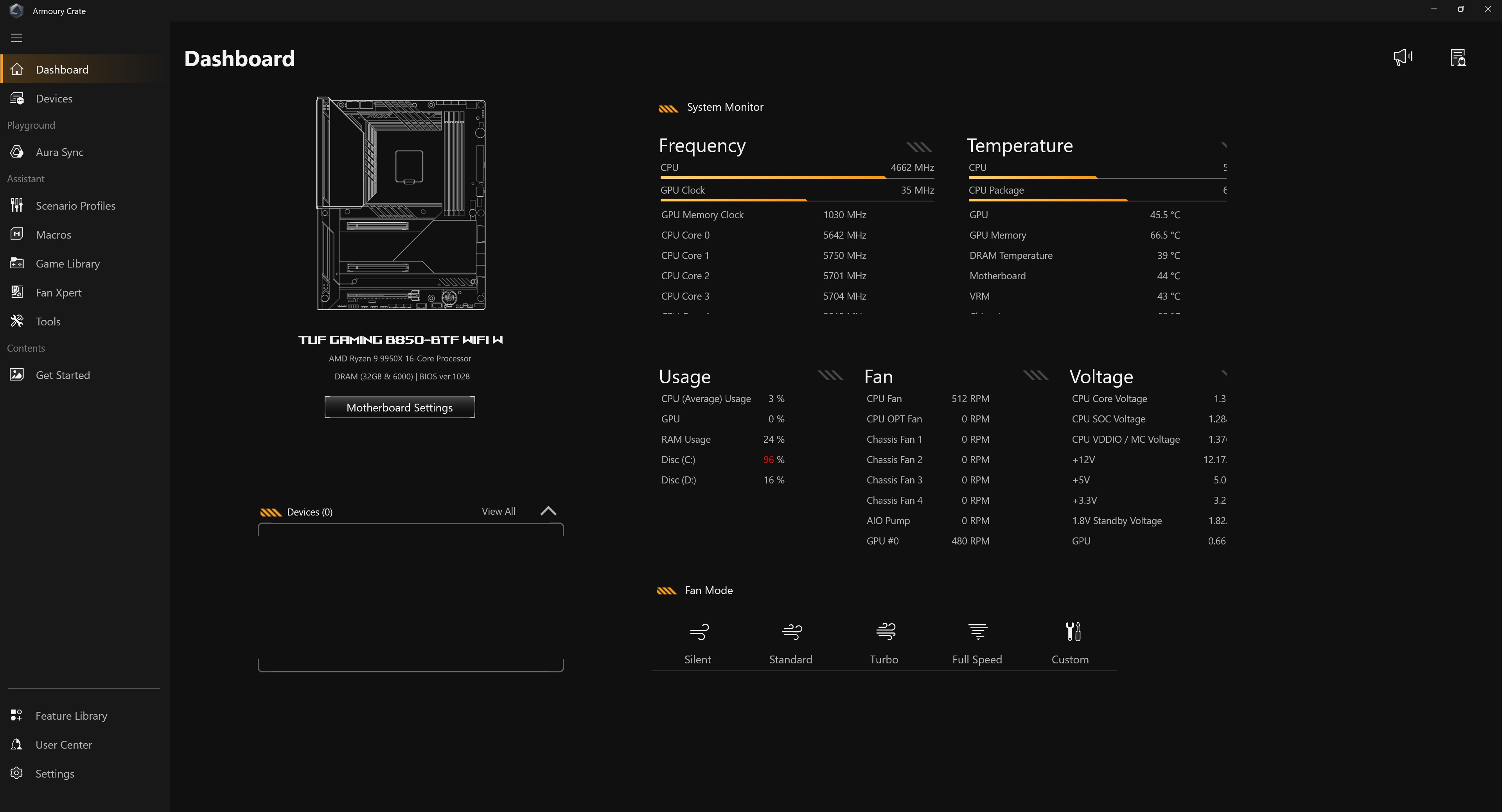The image size is (1502, 812).
Task: Select the Full Speed fan mode icon
Action: (x=978, y=631)
